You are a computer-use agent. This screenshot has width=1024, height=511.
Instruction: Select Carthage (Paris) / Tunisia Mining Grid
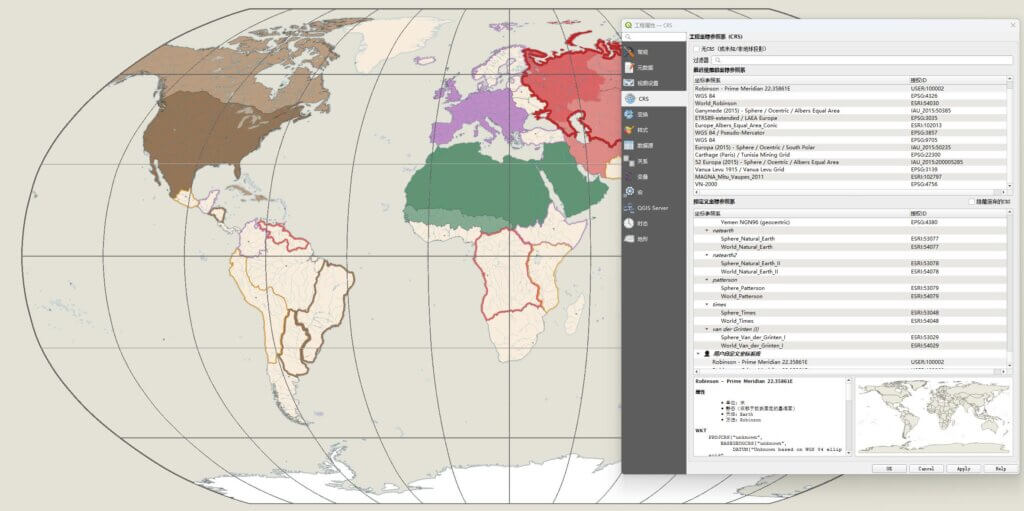850,155
